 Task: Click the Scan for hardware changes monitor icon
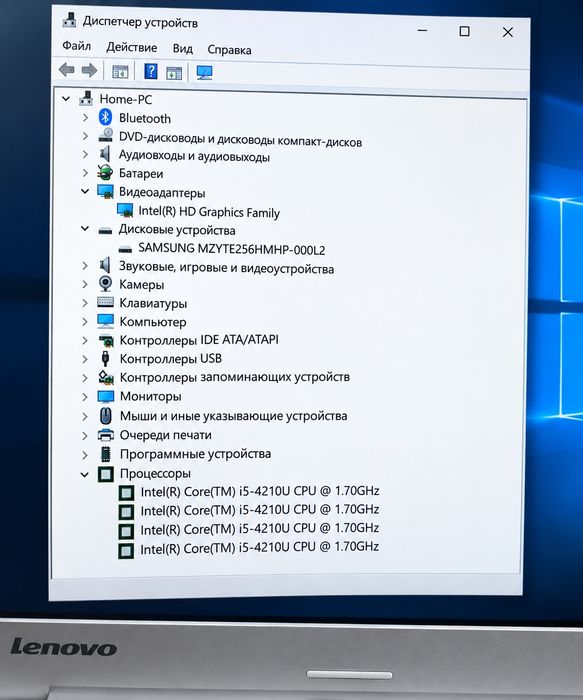tap(204, 73)
